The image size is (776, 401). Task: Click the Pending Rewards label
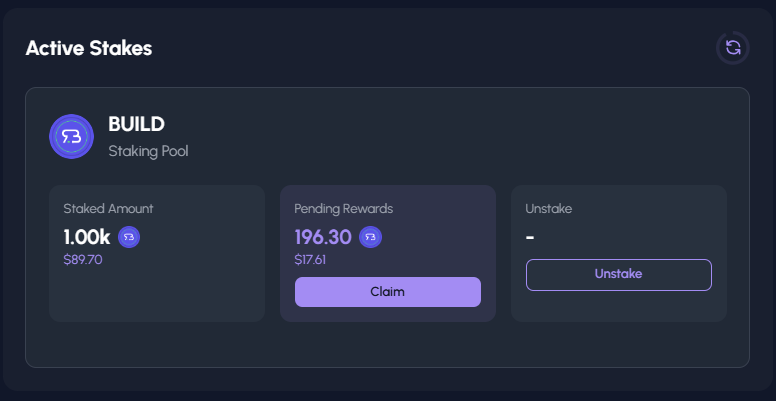coord(343,209)
